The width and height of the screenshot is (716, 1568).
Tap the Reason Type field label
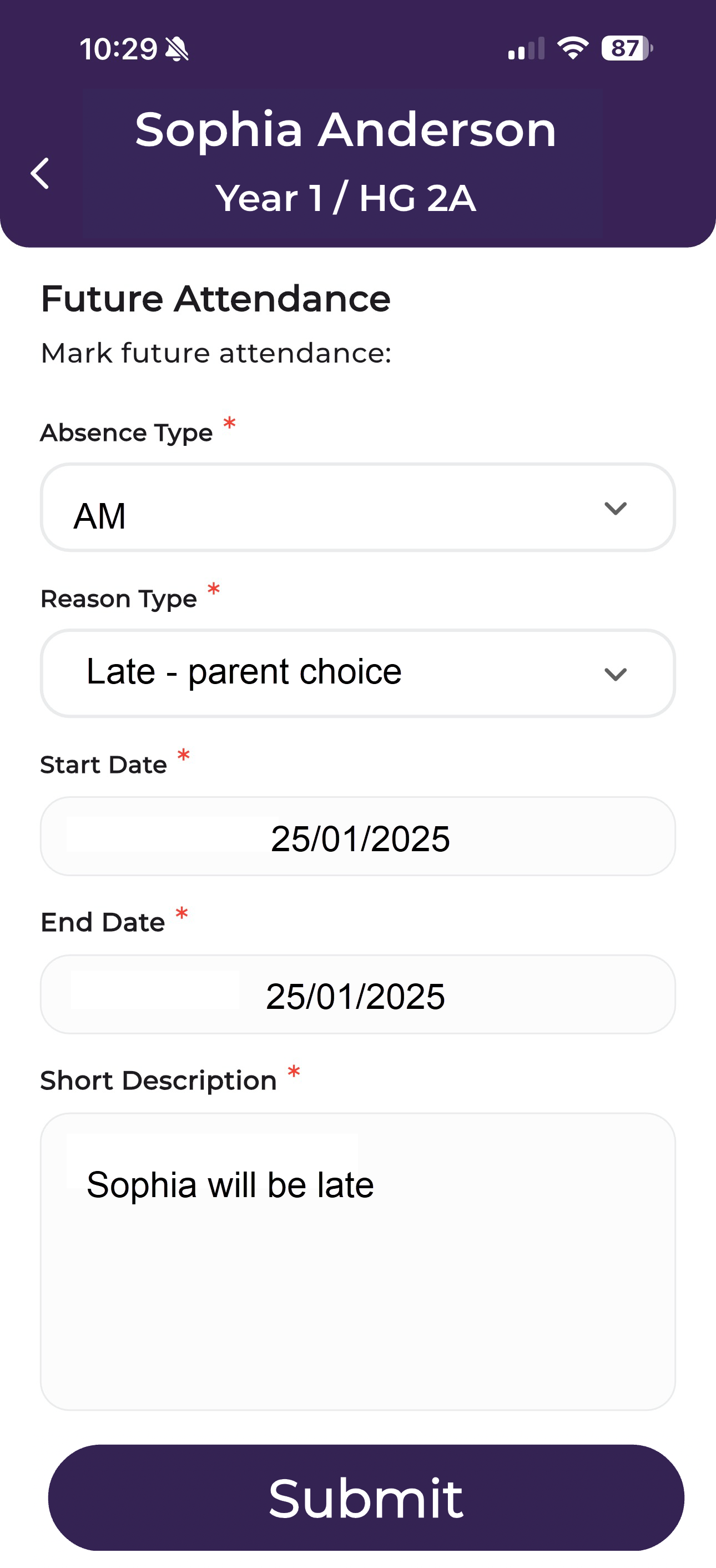tap(119, 599)
